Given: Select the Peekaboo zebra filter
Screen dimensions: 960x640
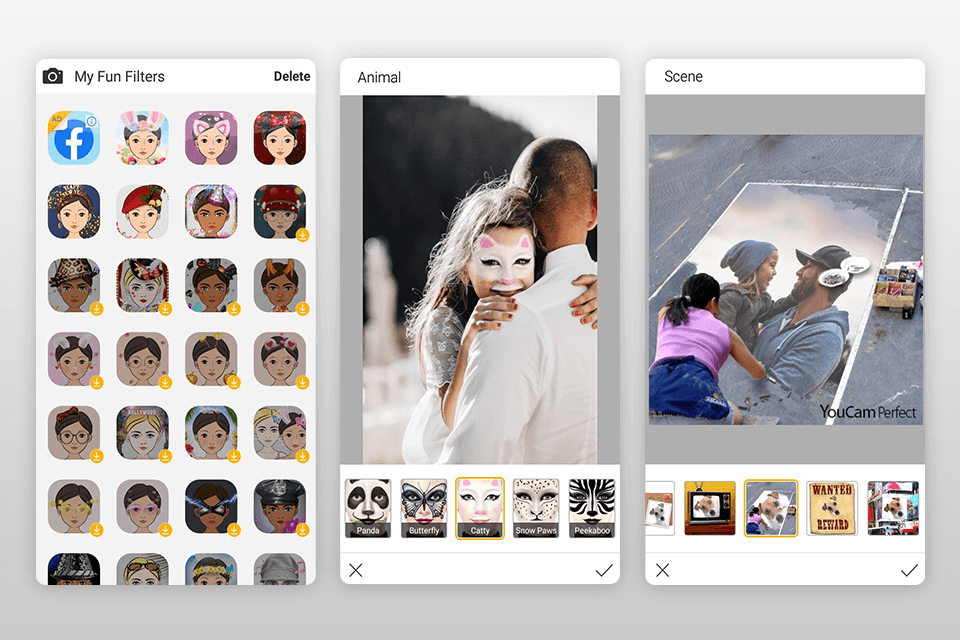Looking at the screenshot, I should click(x=591, y=505).
